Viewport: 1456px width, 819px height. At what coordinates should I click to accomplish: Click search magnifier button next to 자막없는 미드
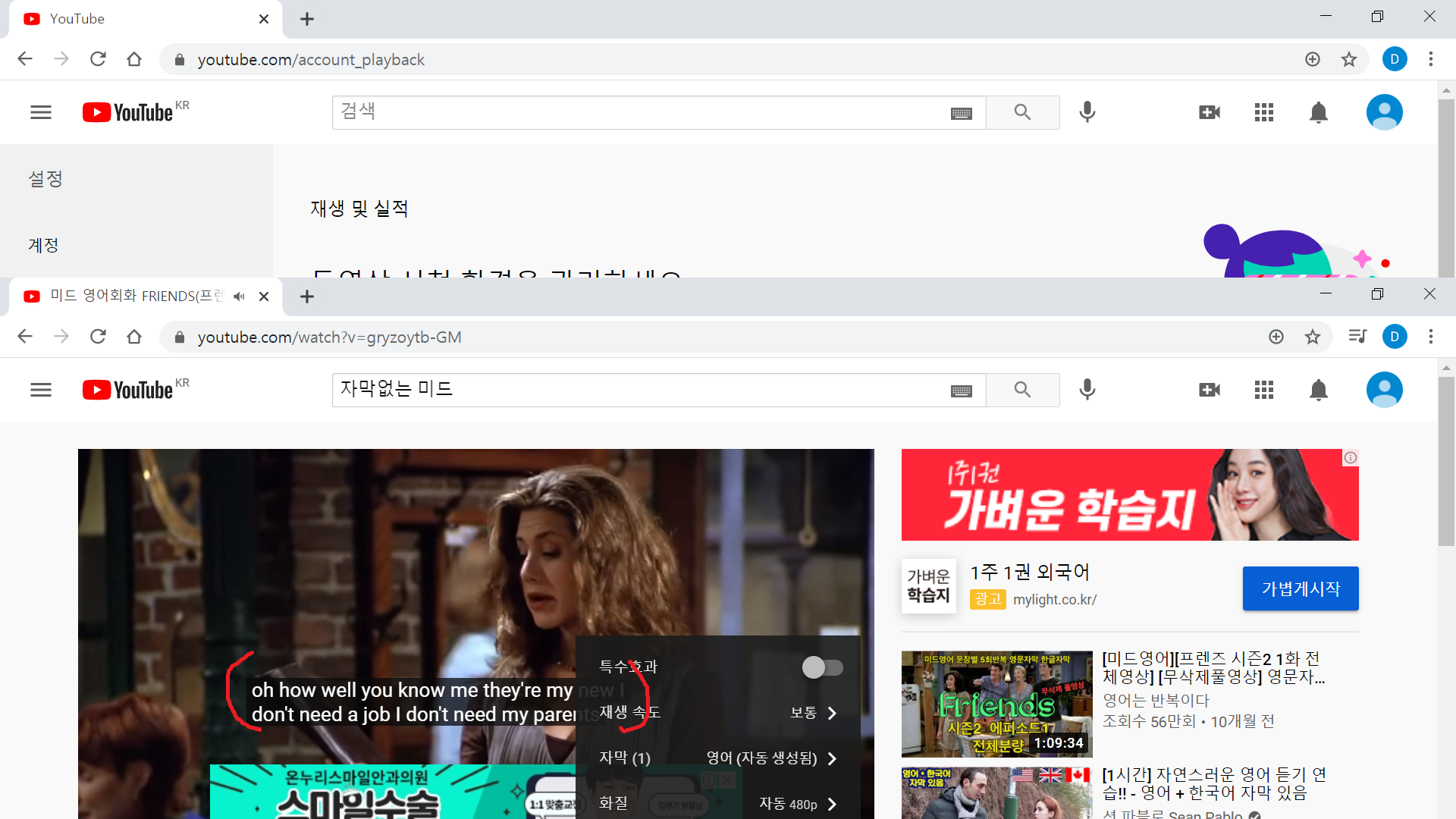pyautogui.click(x=1022, y=390)
